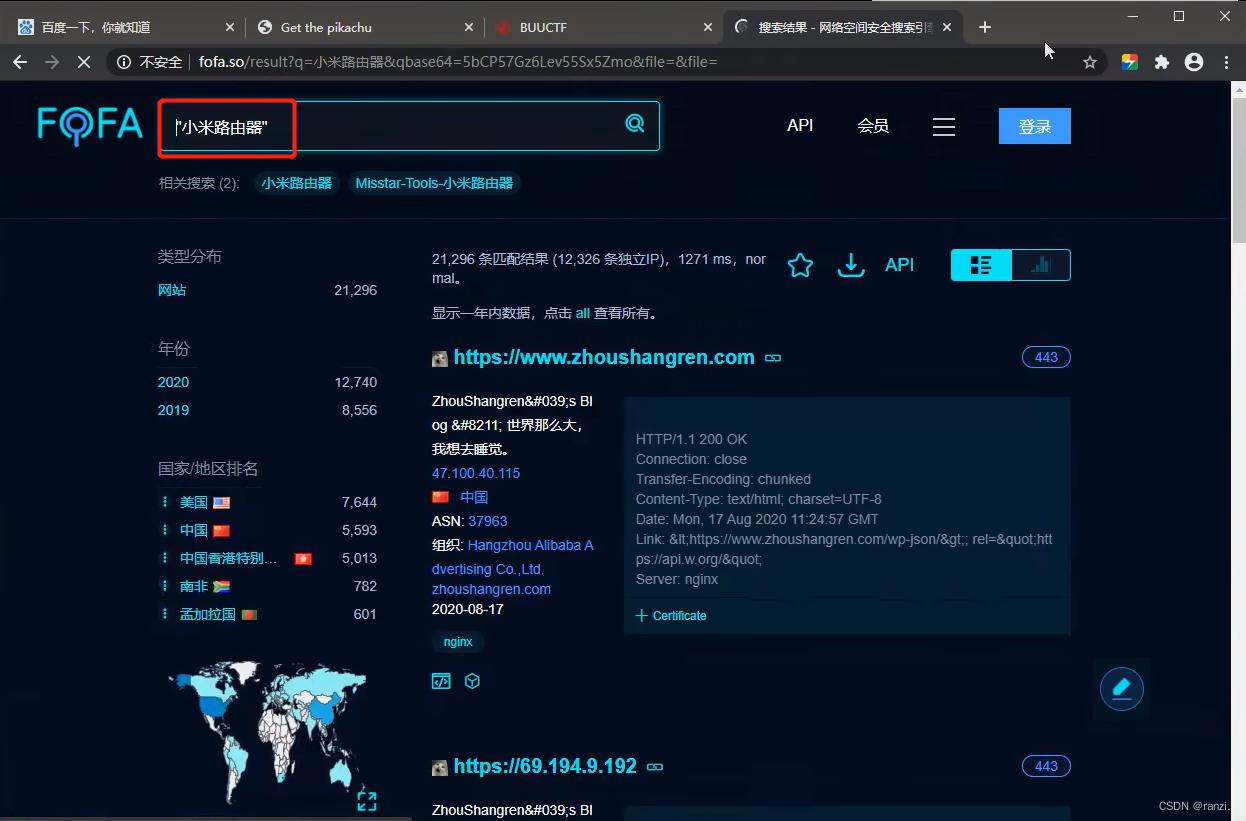1246x821 pixels.
Task: Filter results by 美国
Action: pyautogui.click(x=194, y=502)
